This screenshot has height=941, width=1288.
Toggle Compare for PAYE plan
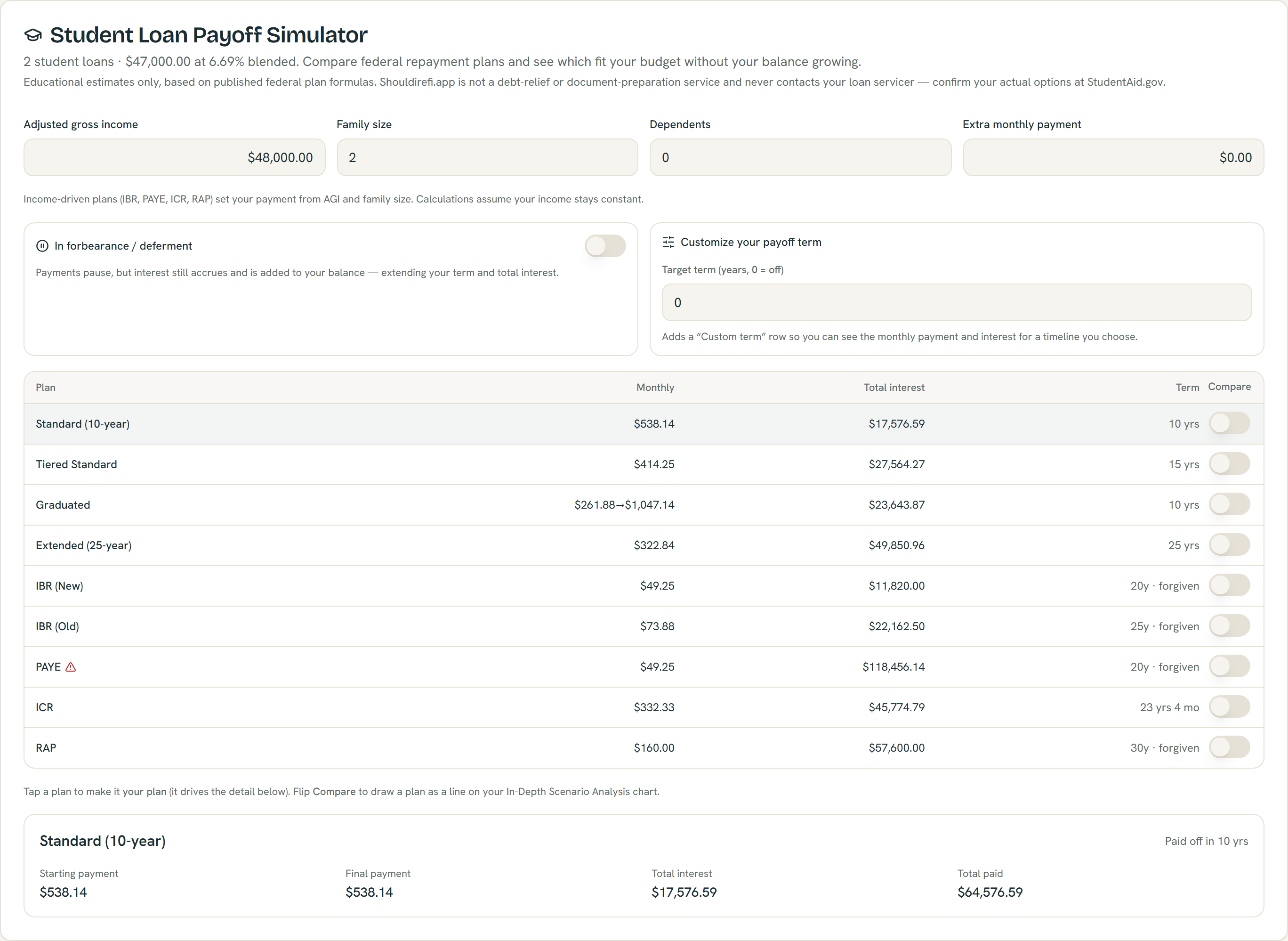(1229, 666)
